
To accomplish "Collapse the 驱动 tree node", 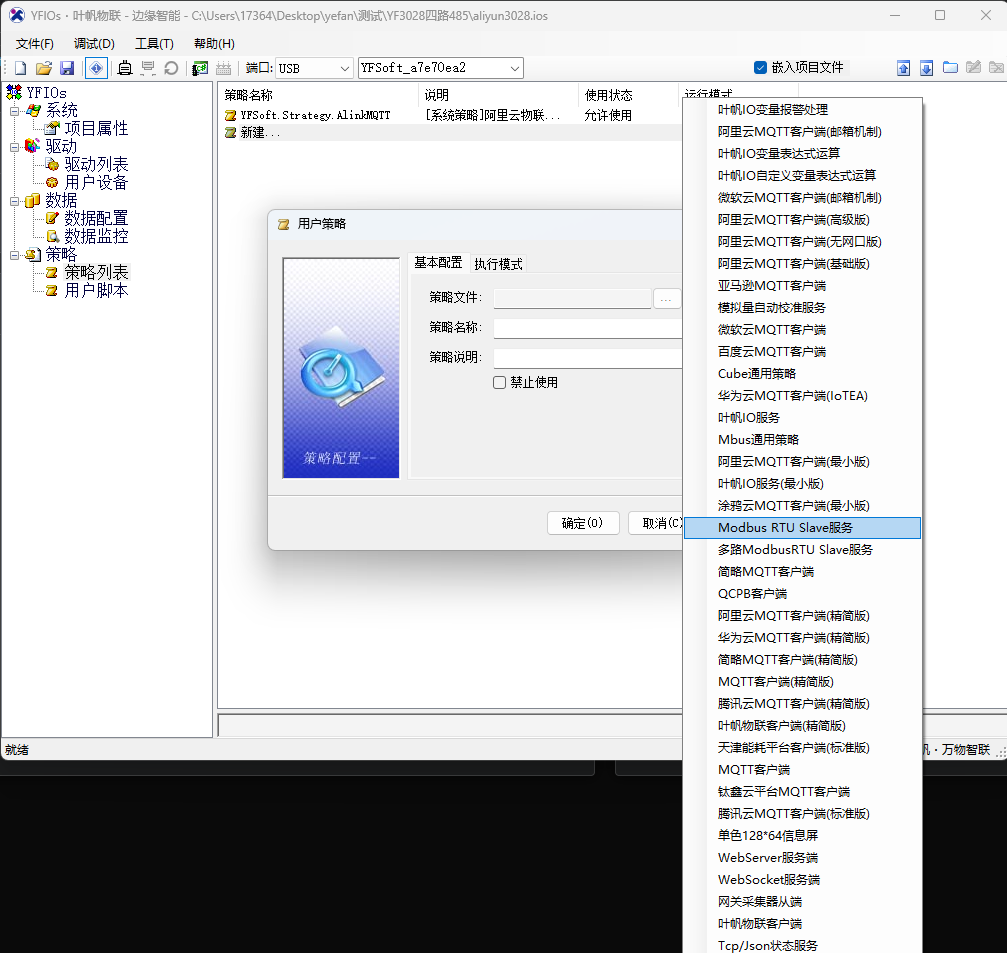I will click(15, 146).
